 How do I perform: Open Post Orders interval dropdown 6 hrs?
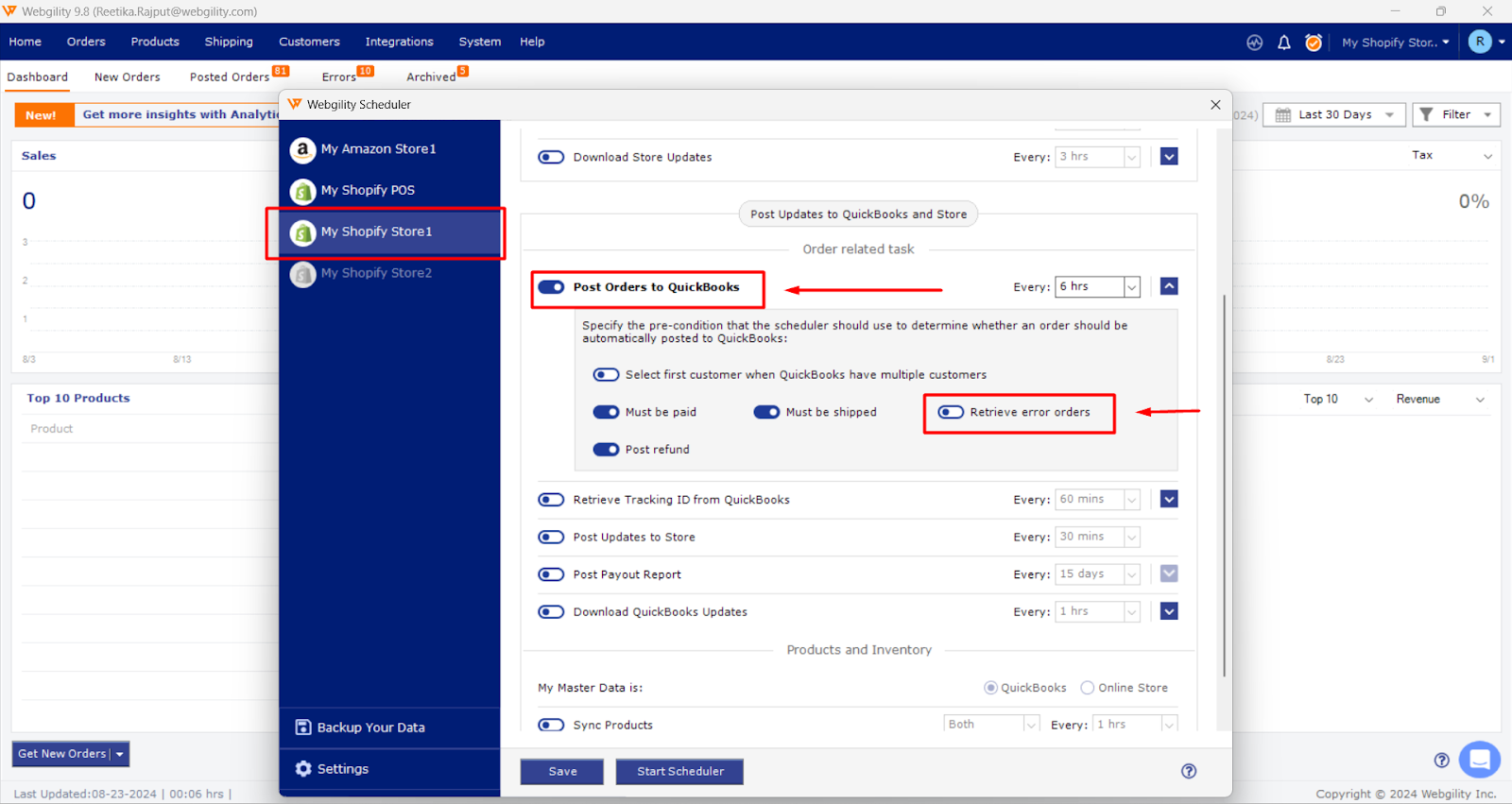tap(1097, 286)
